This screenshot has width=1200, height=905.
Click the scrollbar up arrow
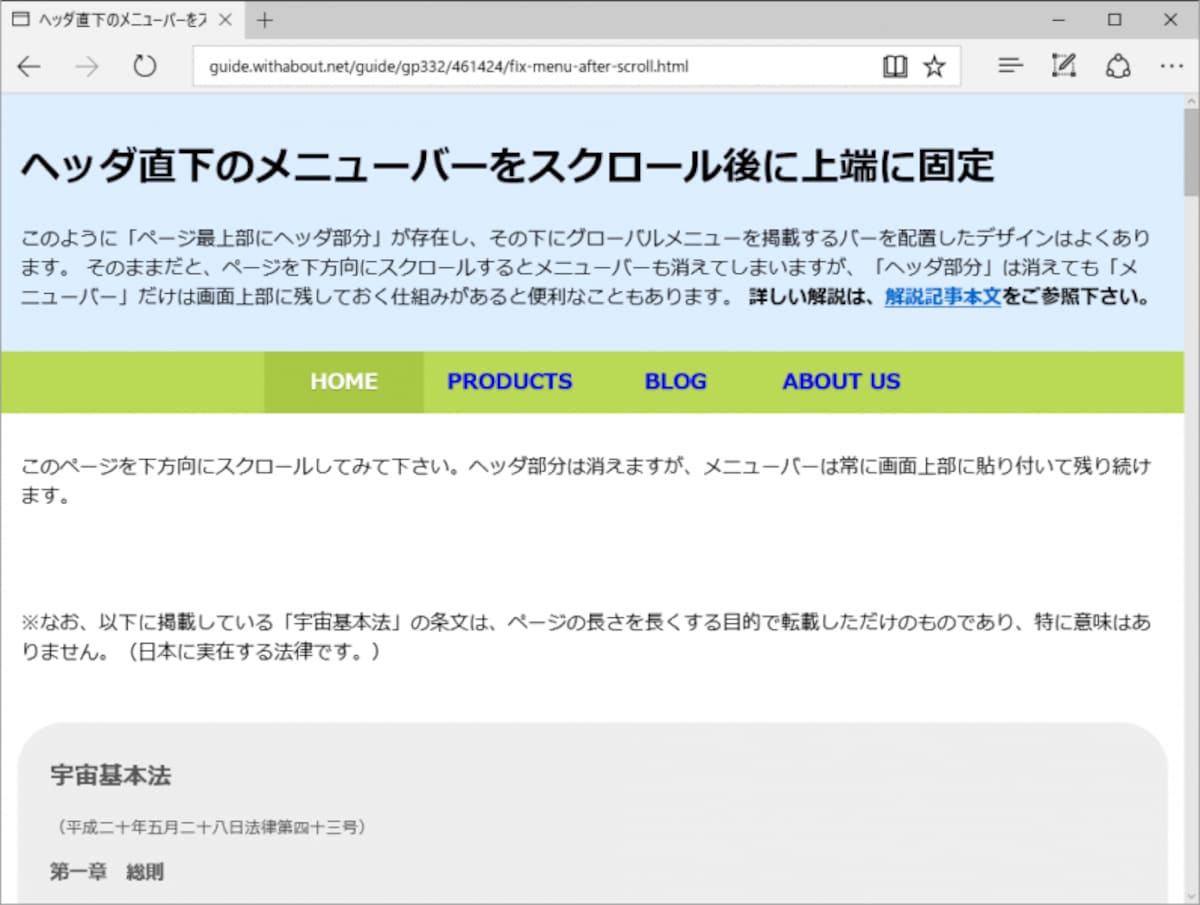(1191, 101)
